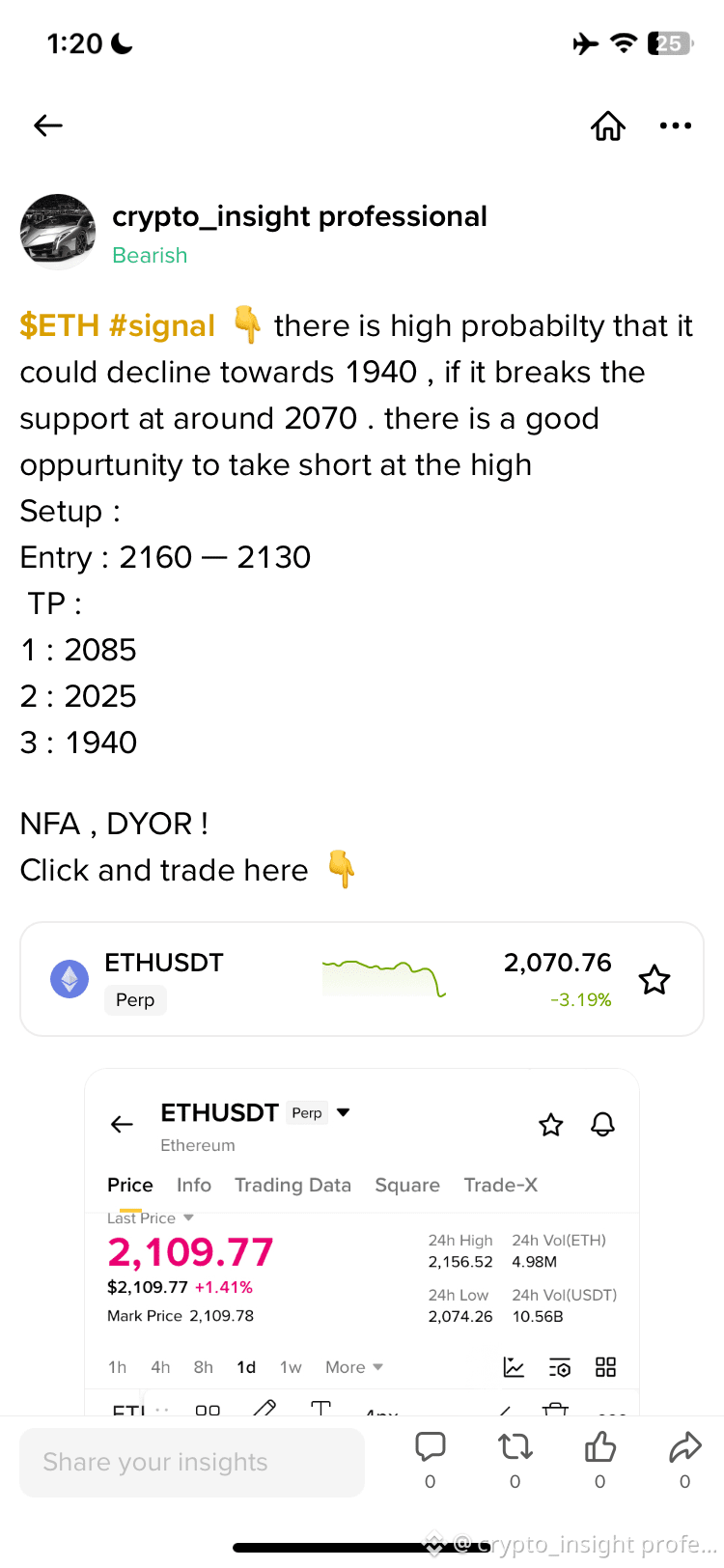Expand the Last Price dropdown

pos(188,1218)
